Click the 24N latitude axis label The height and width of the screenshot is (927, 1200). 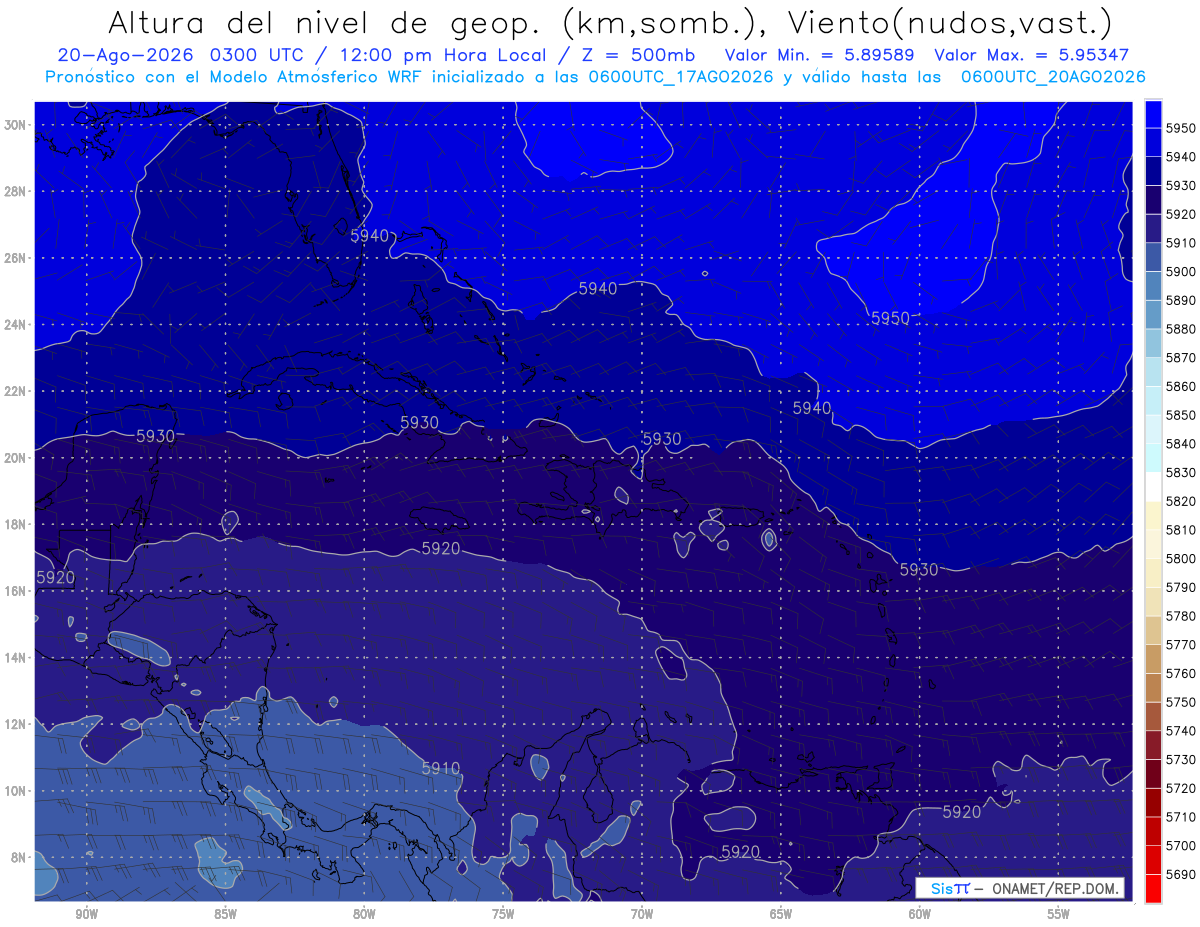pyautogui.click(x=17, y=325)
